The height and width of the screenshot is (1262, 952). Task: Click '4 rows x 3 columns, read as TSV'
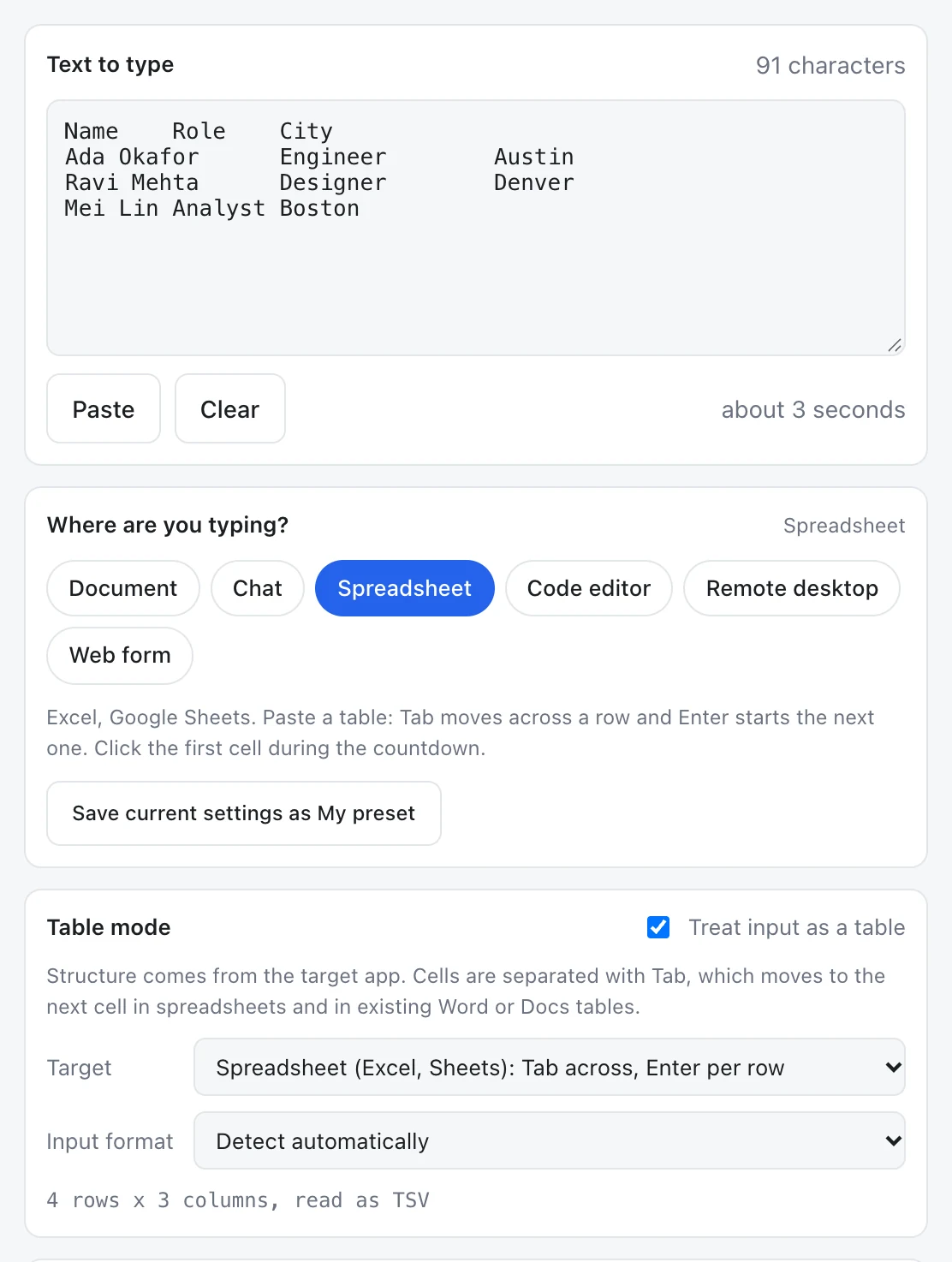[238, 1200]
